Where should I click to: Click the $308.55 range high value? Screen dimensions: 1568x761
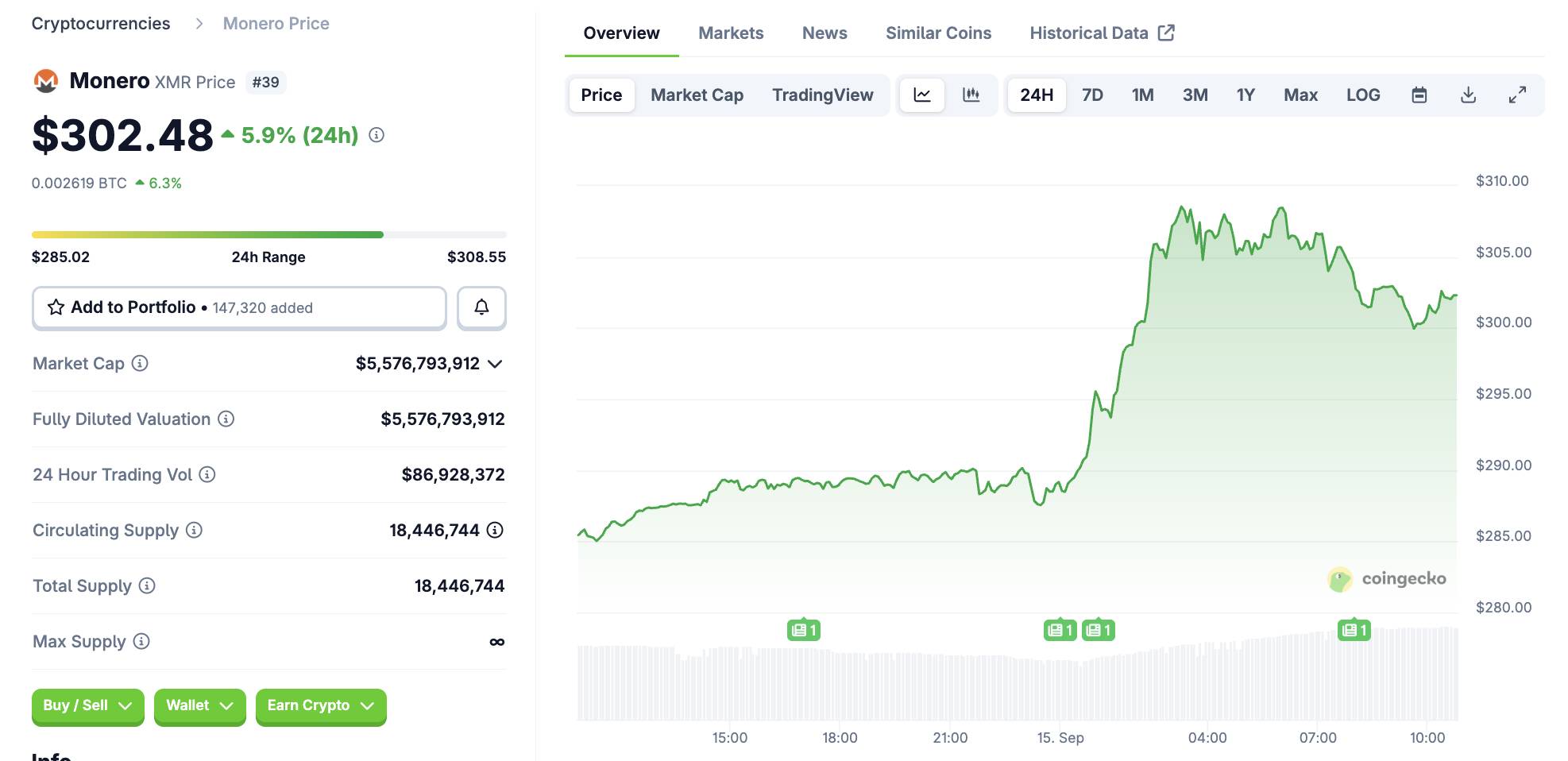click(x=477, y=257)
